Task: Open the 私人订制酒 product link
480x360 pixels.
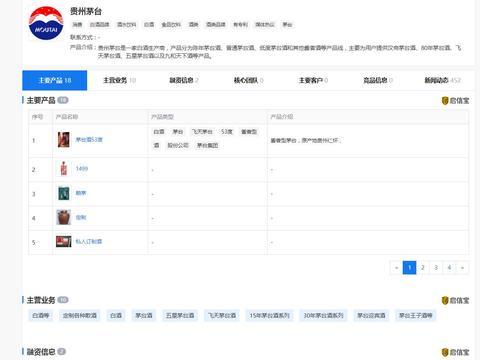Action: pyautogui.click(x=89, y=242)
